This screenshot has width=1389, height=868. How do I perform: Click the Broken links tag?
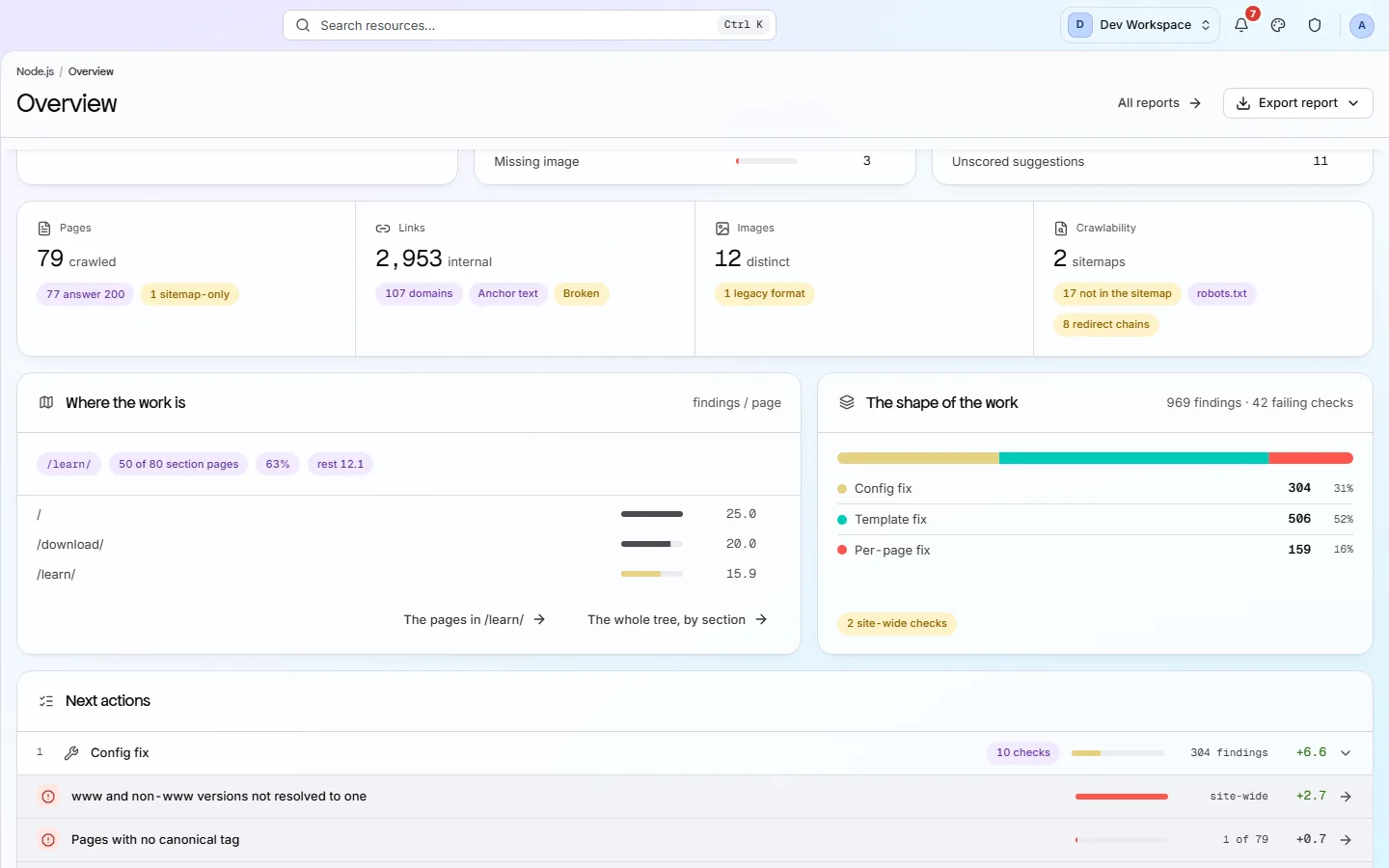(582, 294)
